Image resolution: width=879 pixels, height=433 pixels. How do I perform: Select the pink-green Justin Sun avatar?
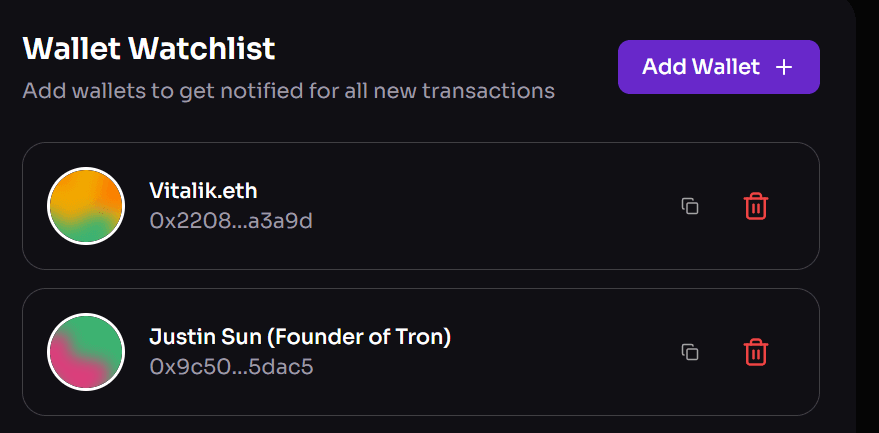tap(86, 352)
